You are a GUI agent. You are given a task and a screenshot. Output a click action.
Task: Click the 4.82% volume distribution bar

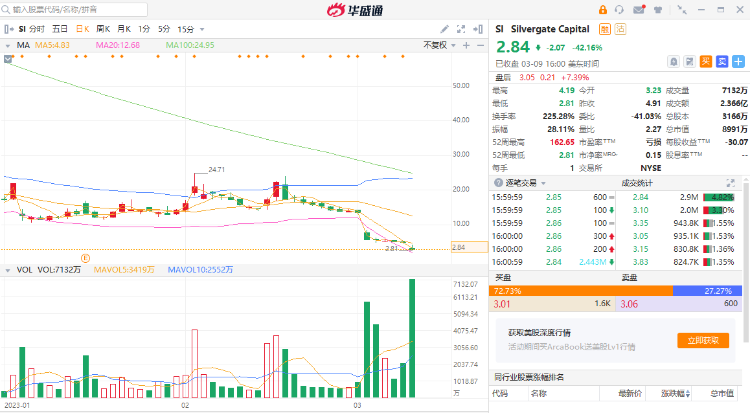(x=719, y=197)
